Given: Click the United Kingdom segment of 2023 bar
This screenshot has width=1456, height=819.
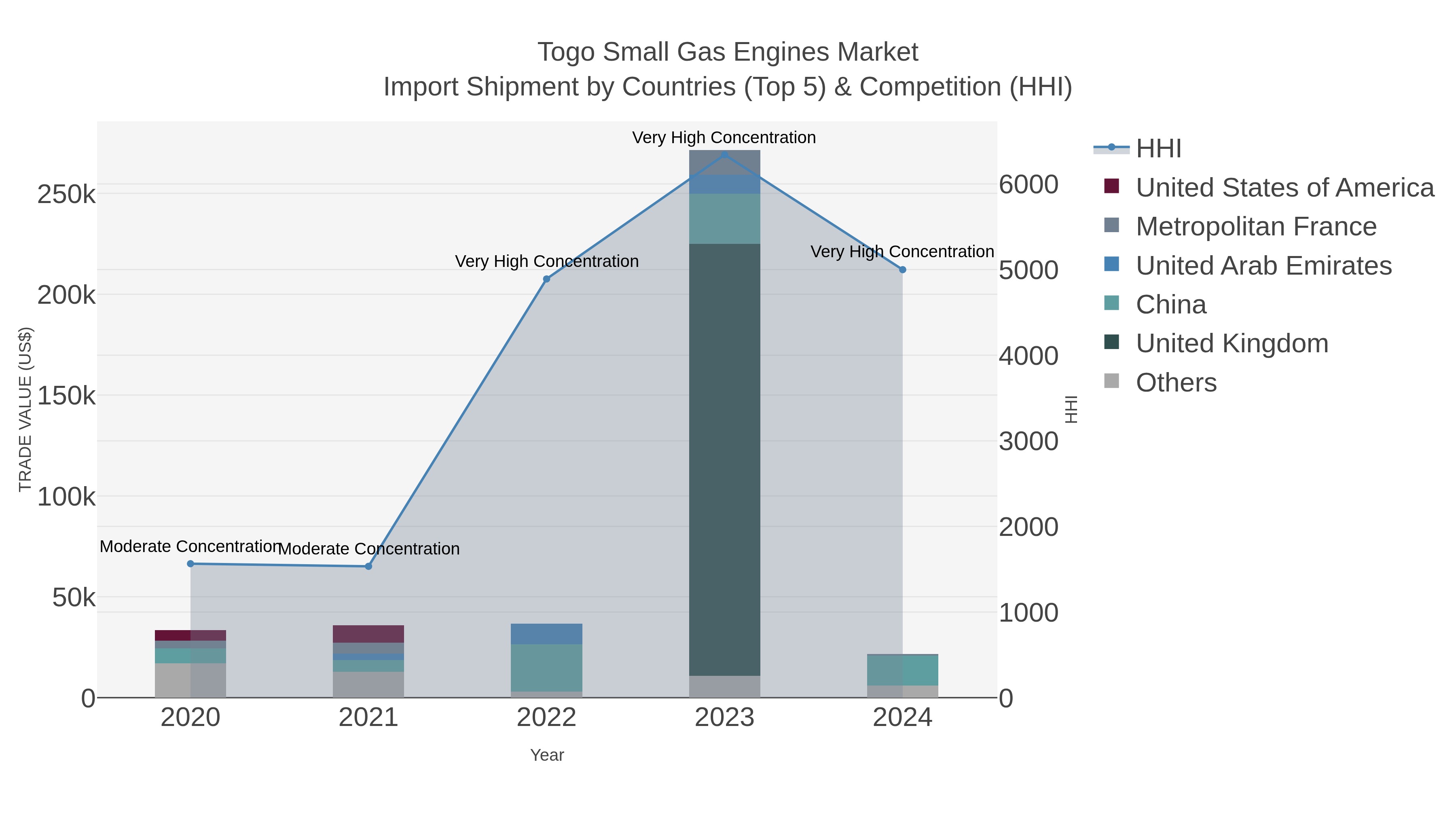Looking at the screenshot, I should pos(725,459).
